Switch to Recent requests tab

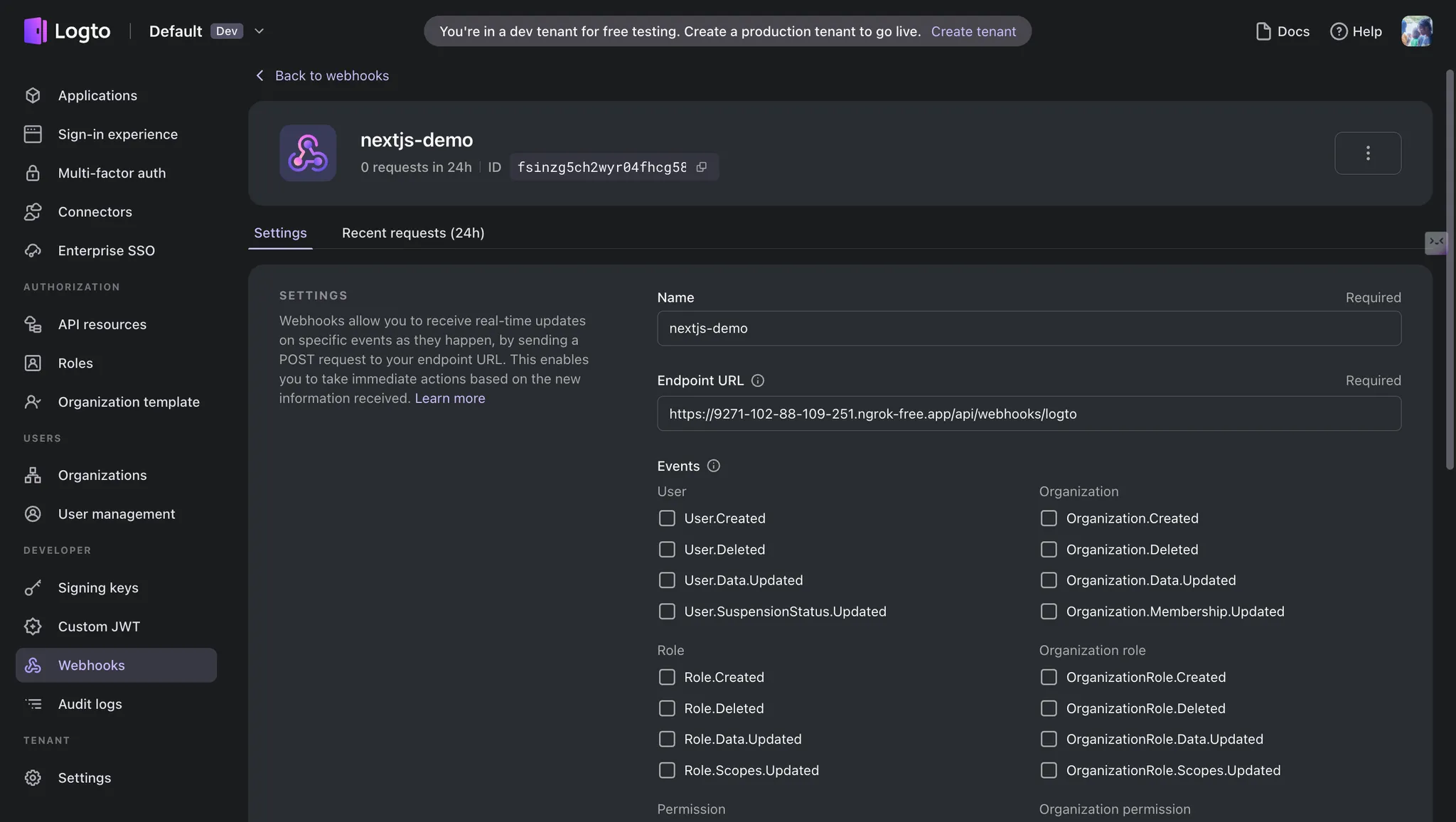412,233
